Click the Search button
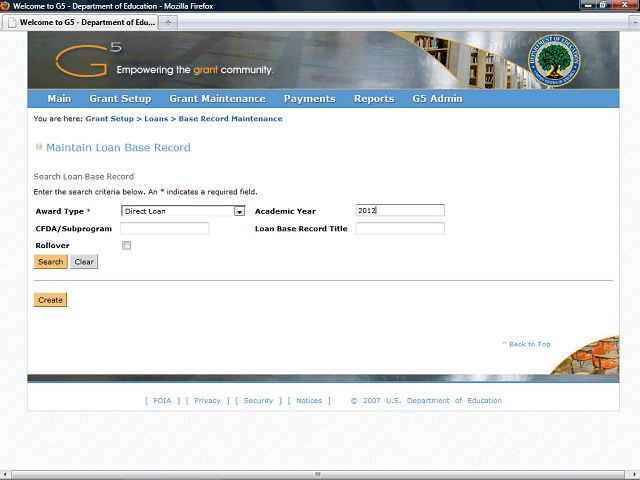640x480 pixels. 51,262
